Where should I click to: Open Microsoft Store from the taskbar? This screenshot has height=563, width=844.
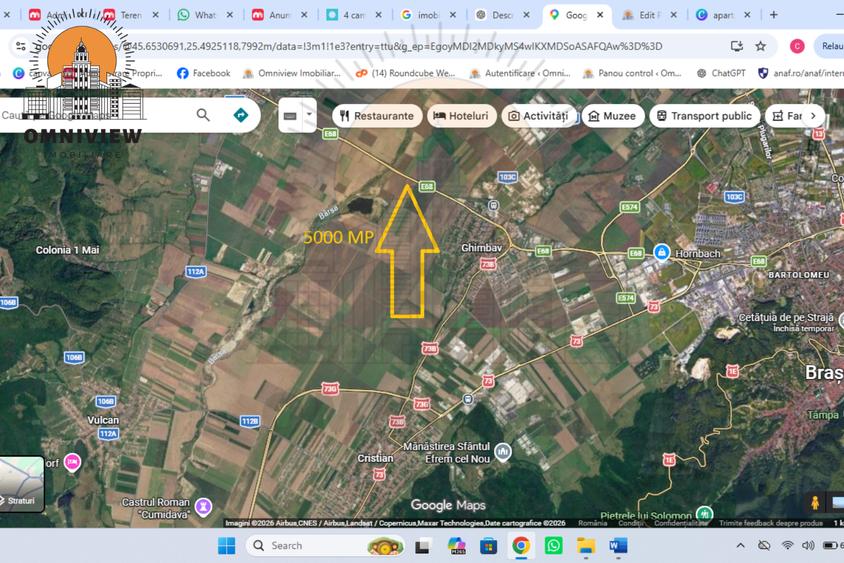pyautogui.click(x=488, y=546)
